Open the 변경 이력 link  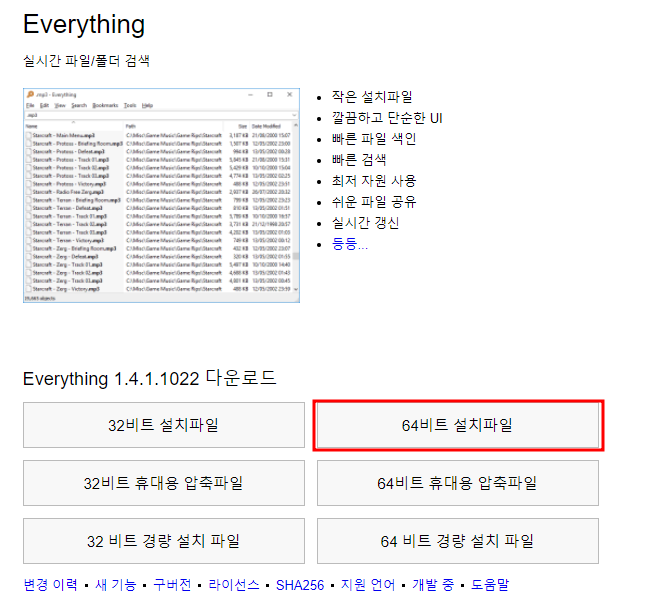[51, 584]
